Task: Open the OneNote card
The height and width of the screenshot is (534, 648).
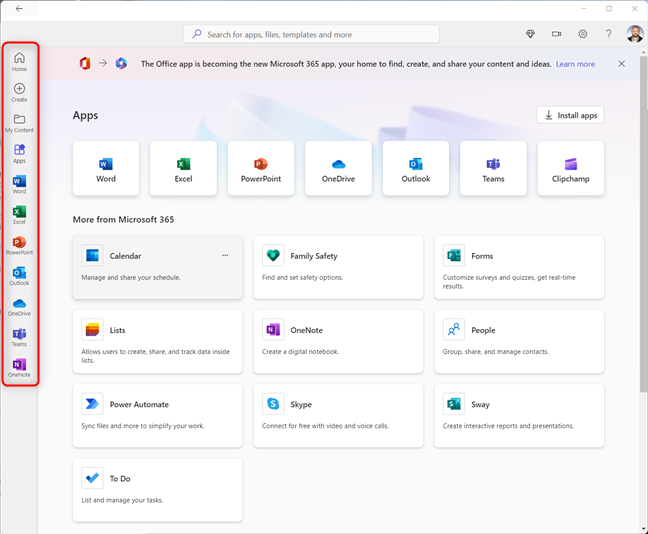Action: 338,341
